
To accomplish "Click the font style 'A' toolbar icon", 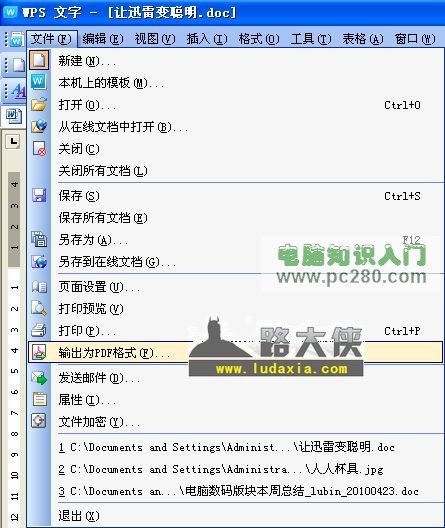I will [19, 90].
